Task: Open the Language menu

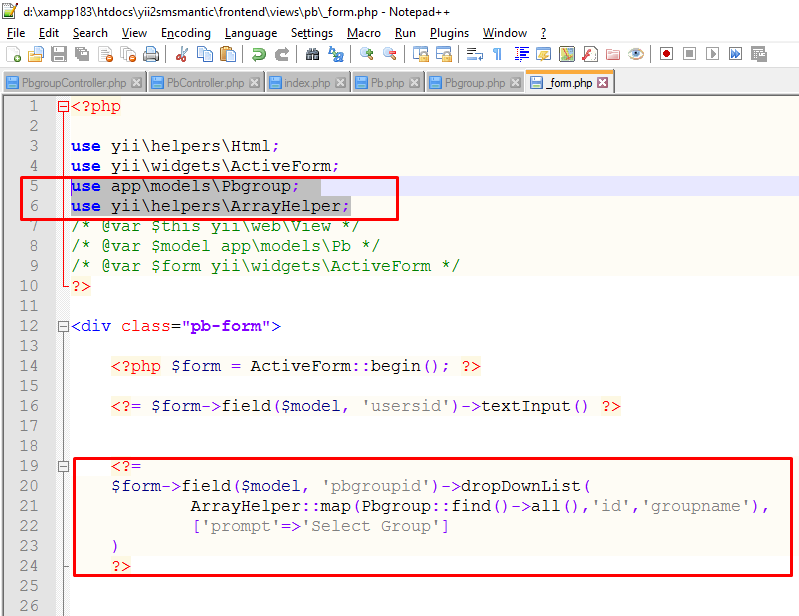Action: coord(251,33)
